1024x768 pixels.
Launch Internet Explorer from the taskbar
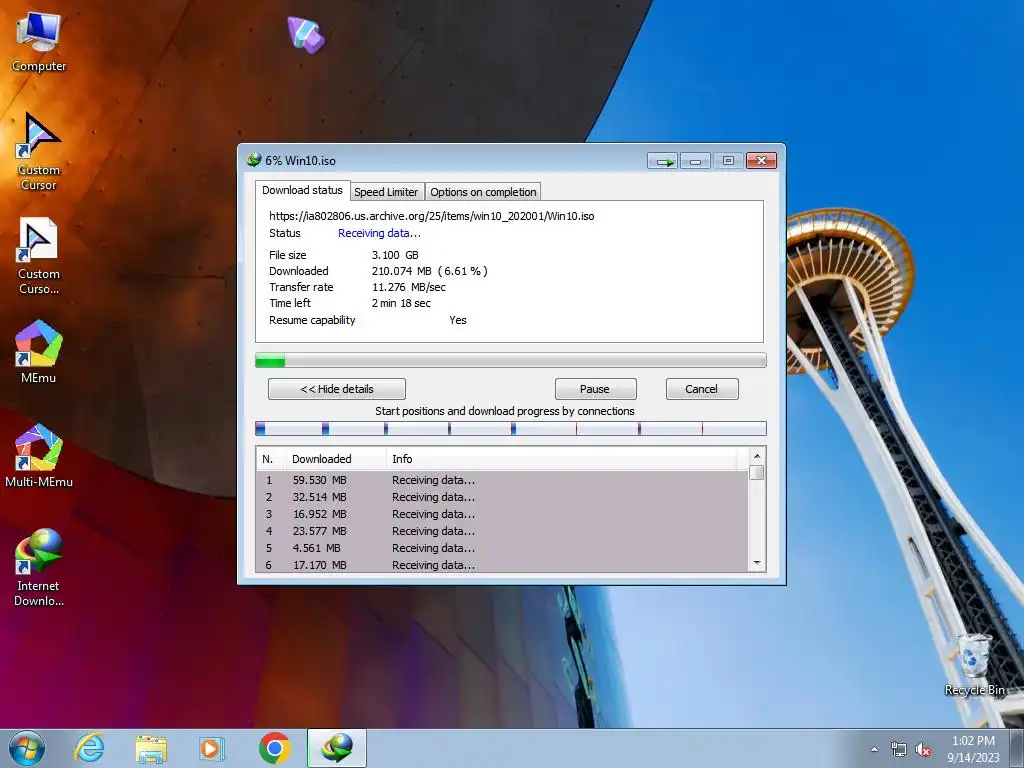coord(89,748)
